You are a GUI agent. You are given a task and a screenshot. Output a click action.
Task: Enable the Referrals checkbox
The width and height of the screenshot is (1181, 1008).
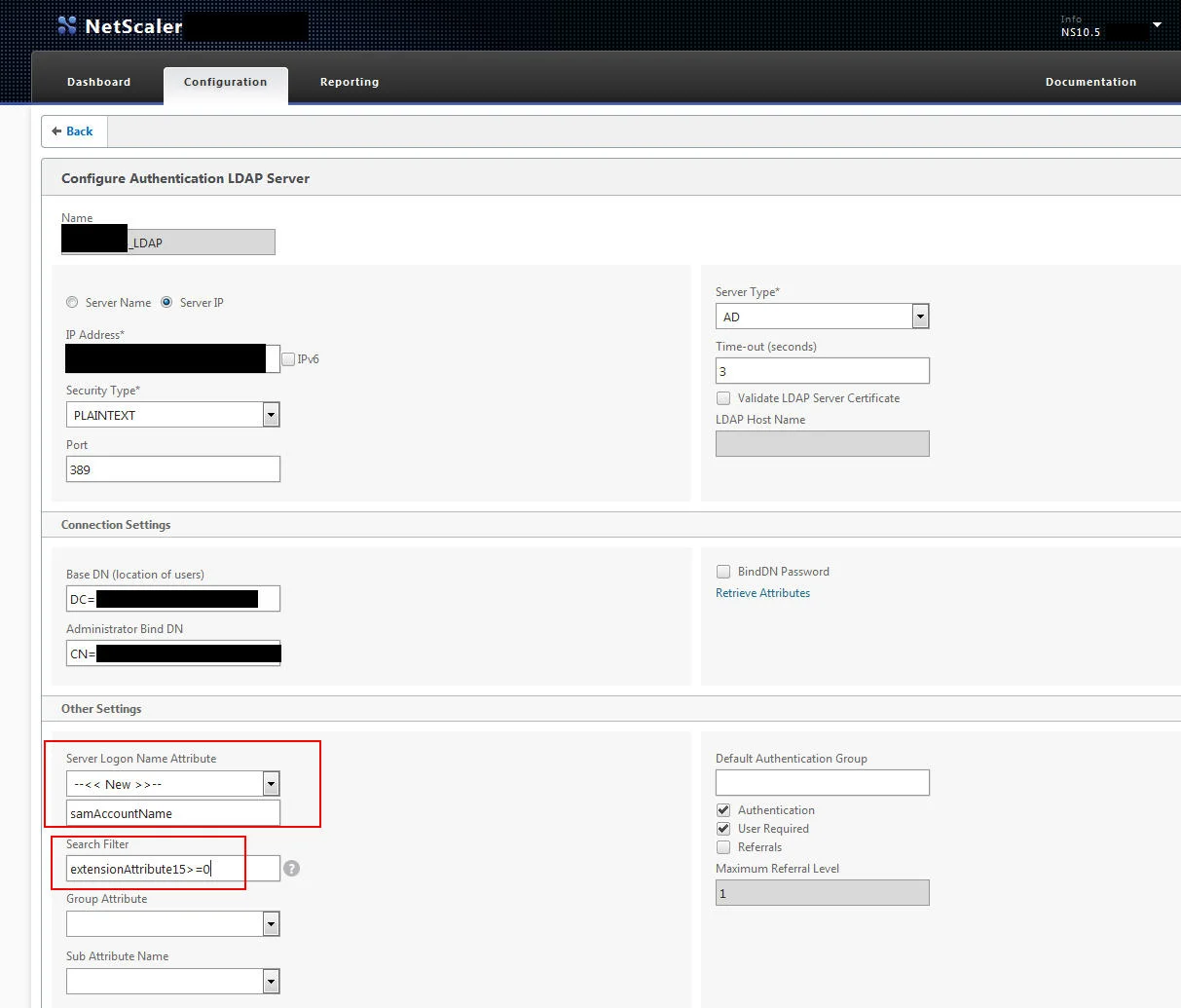click(x=723, y=846)
